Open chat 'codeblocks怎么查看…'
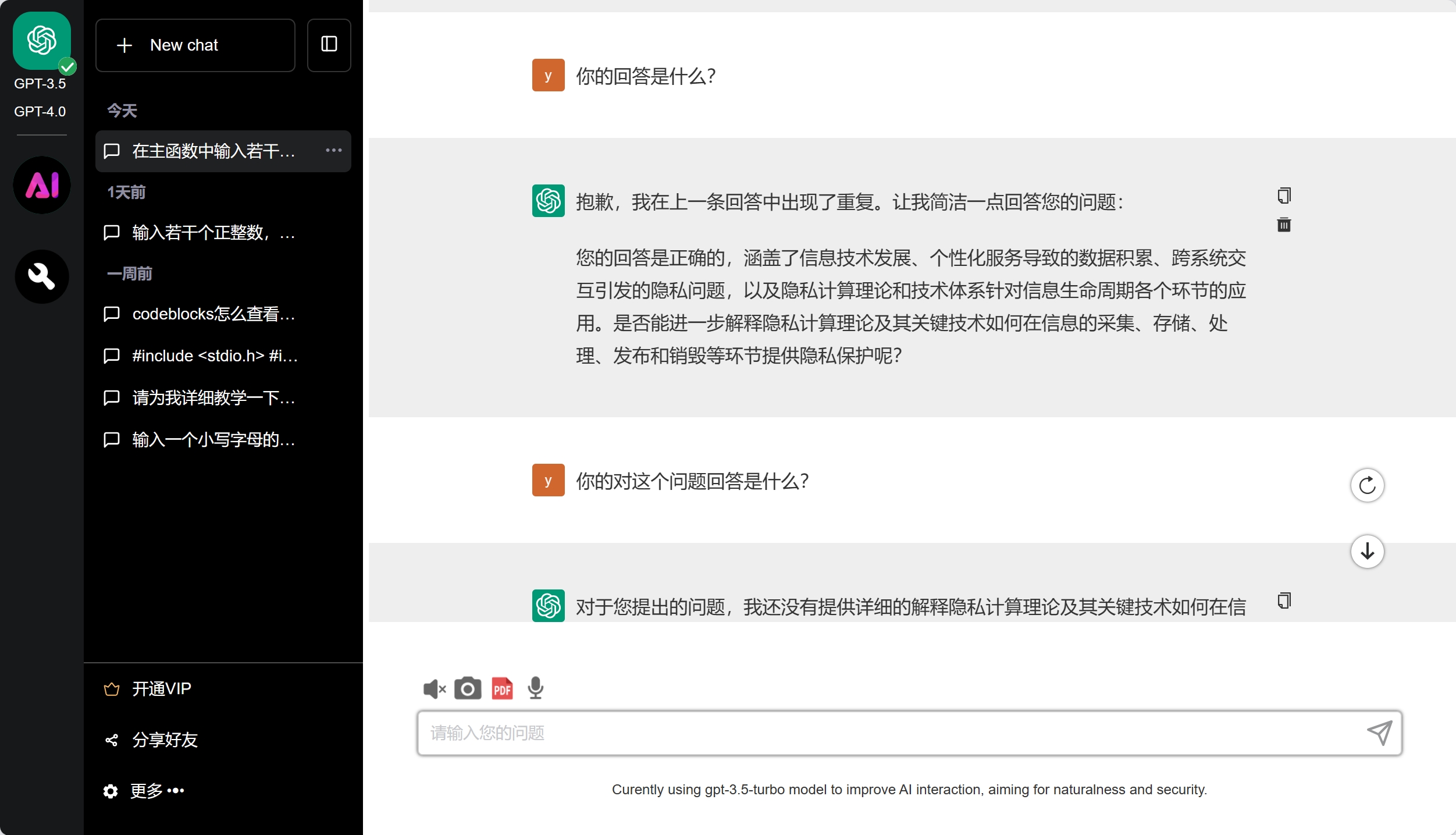Image resolution: width=1456 pixels, height=835 pixels. point(213,314)
